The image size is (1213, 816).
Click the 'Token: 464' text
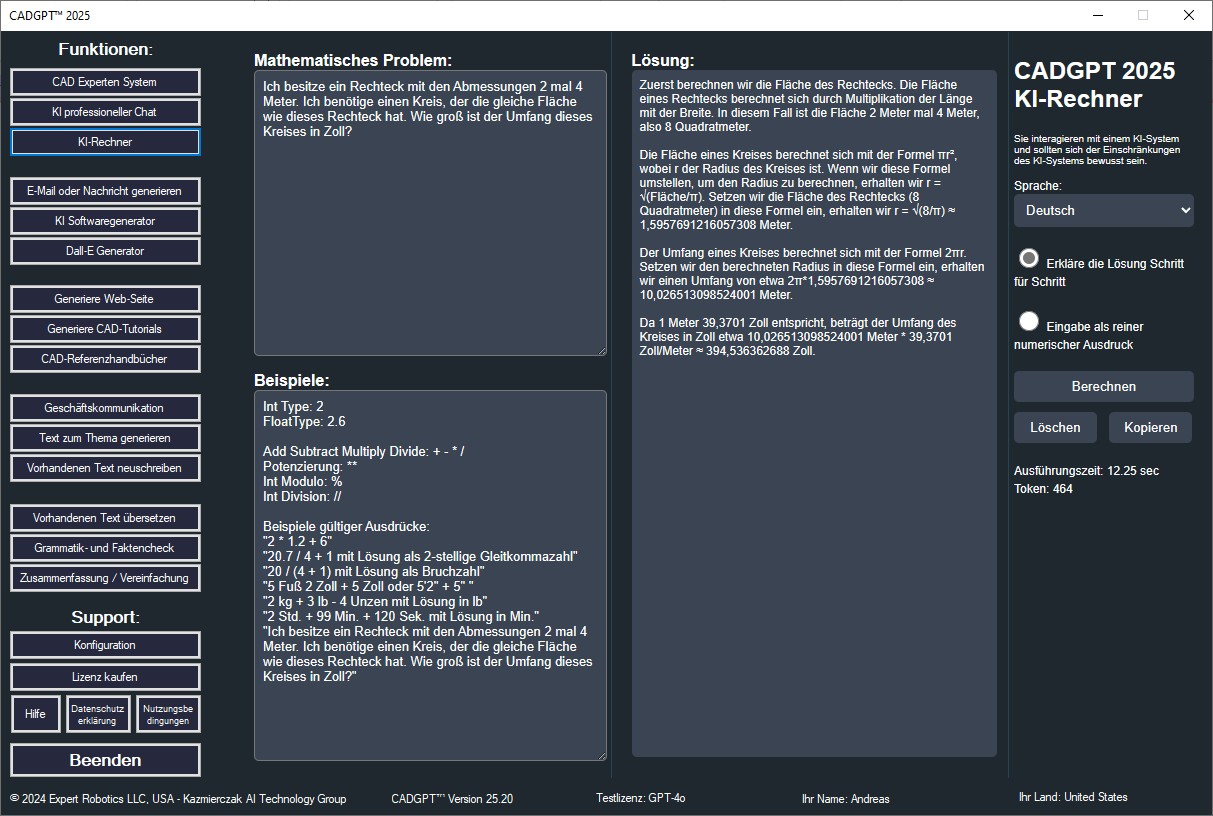(x=1043, y=489)
